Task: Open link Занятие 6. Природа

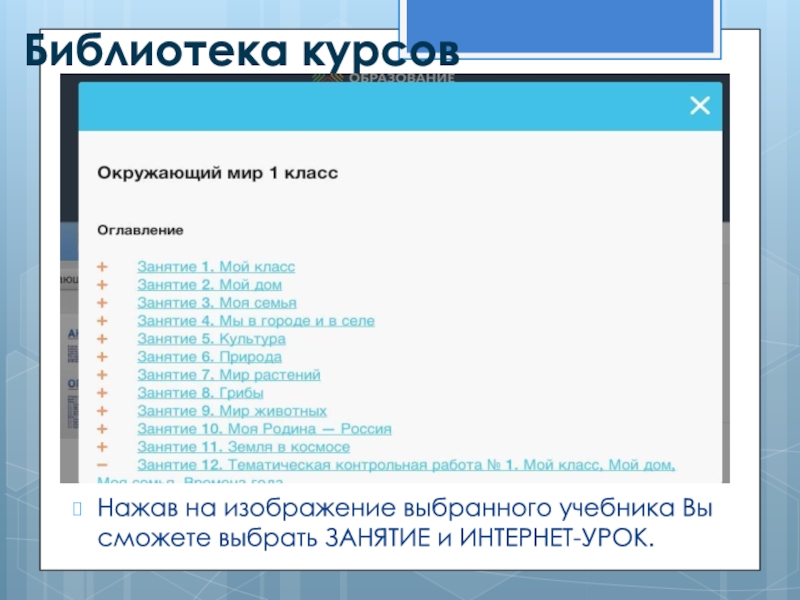Action: pyautogui.click(x=209, y=357)
